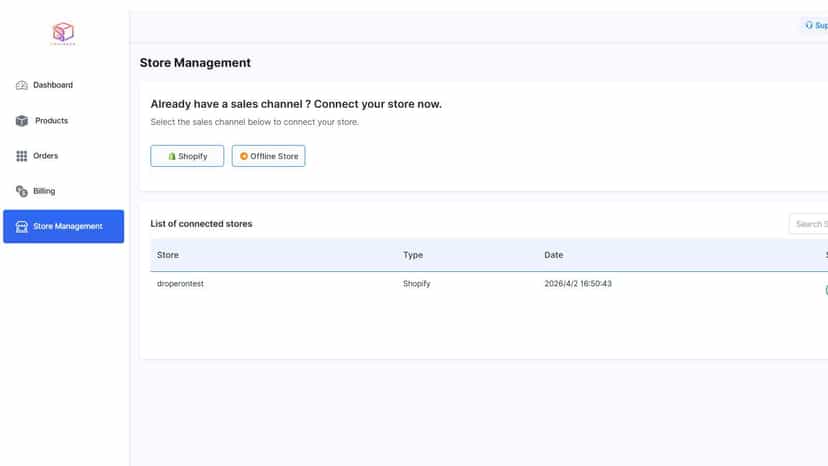Click the Shopify type cell in droperontest row
This screenshot has height=466, width=828.
pos(417,284)
